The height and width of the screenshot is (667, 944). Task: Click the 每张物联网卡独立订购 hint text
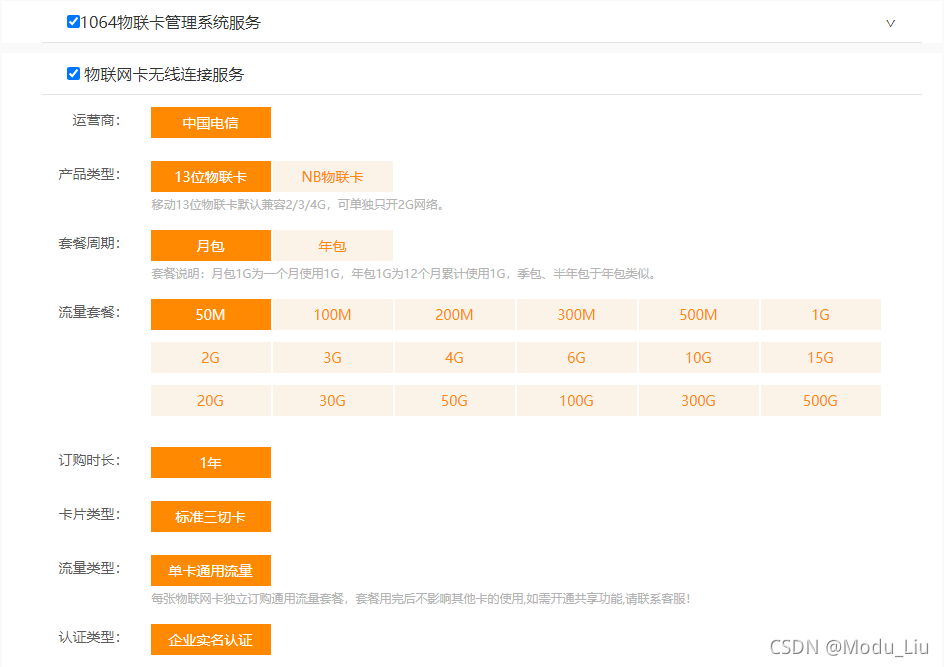tap(421, 599)
